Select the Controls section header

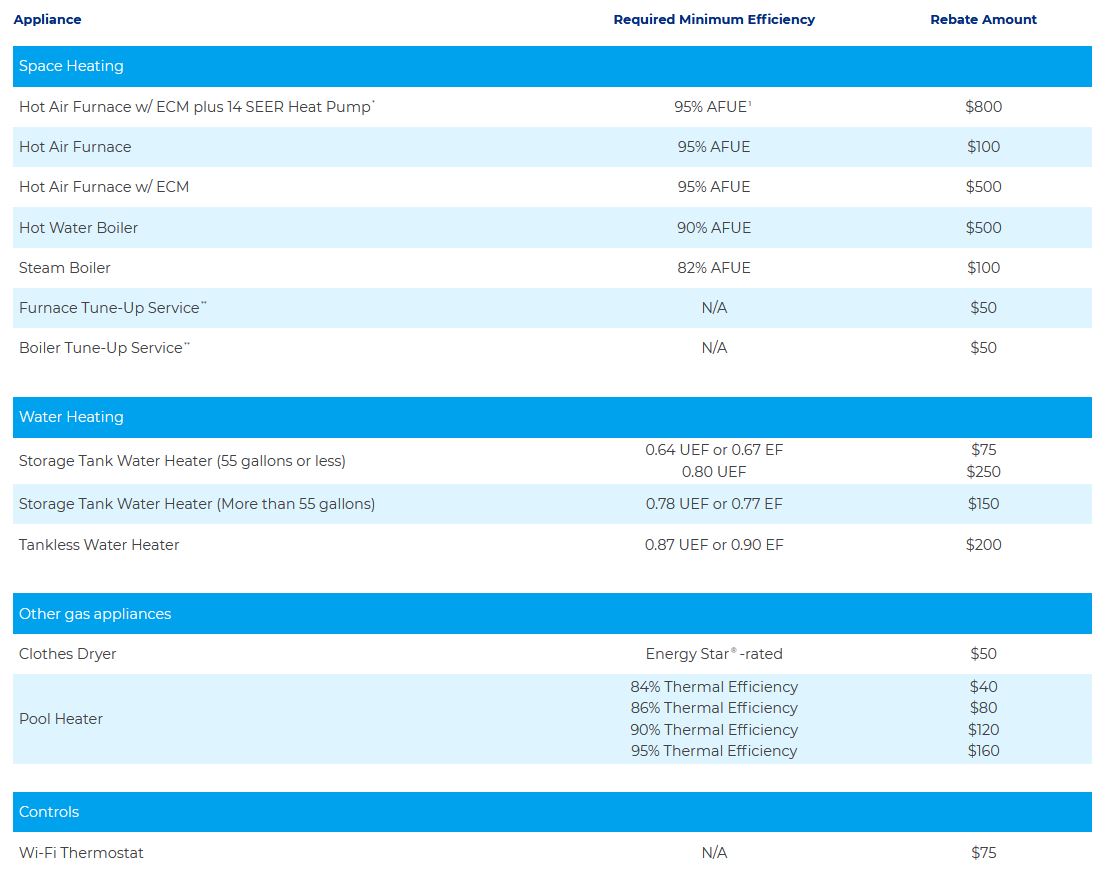[49, 812]
